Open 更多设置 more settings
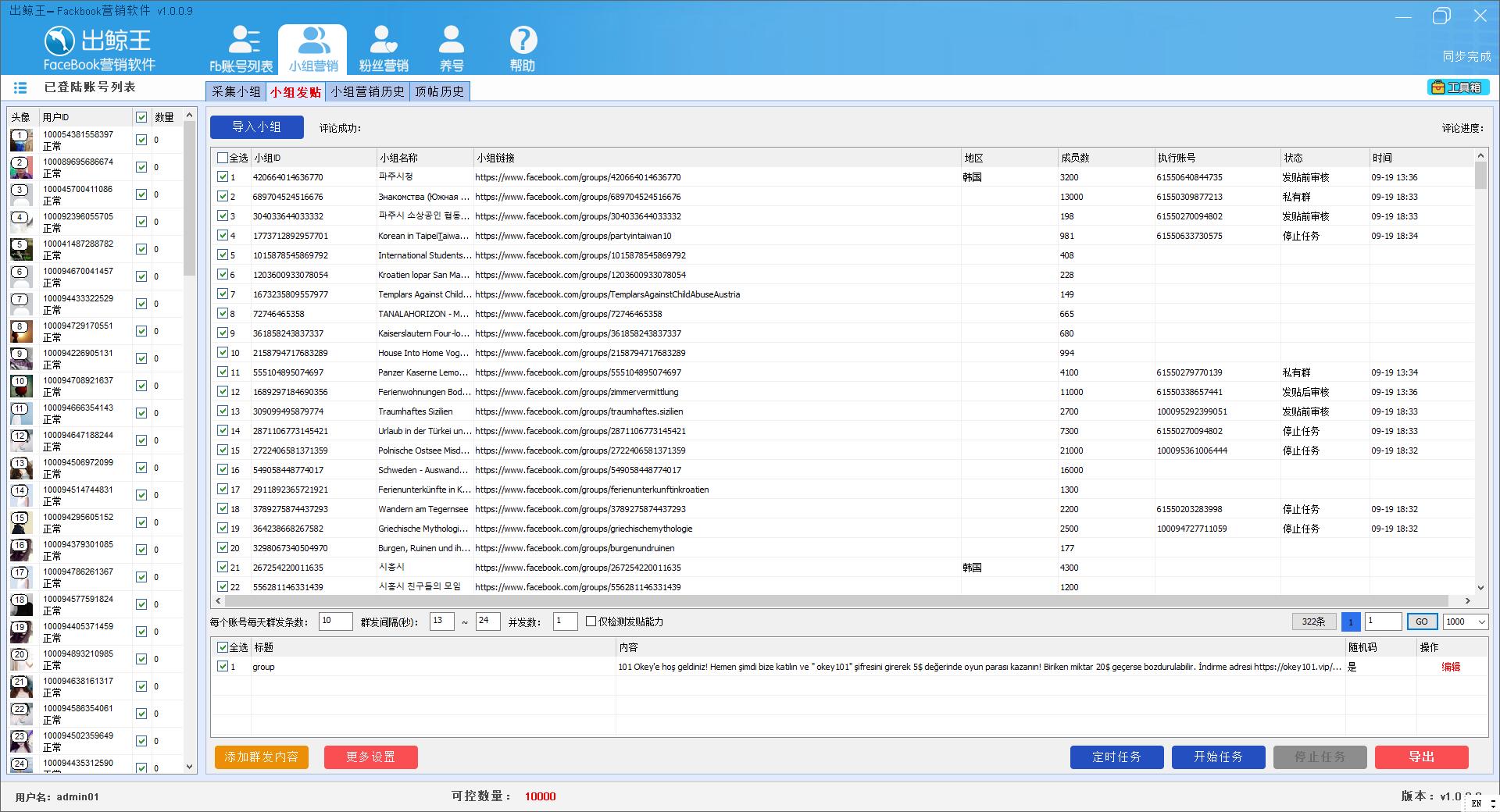The height and width of the screenshot is (812, 1500). click(x=370, y=757)
